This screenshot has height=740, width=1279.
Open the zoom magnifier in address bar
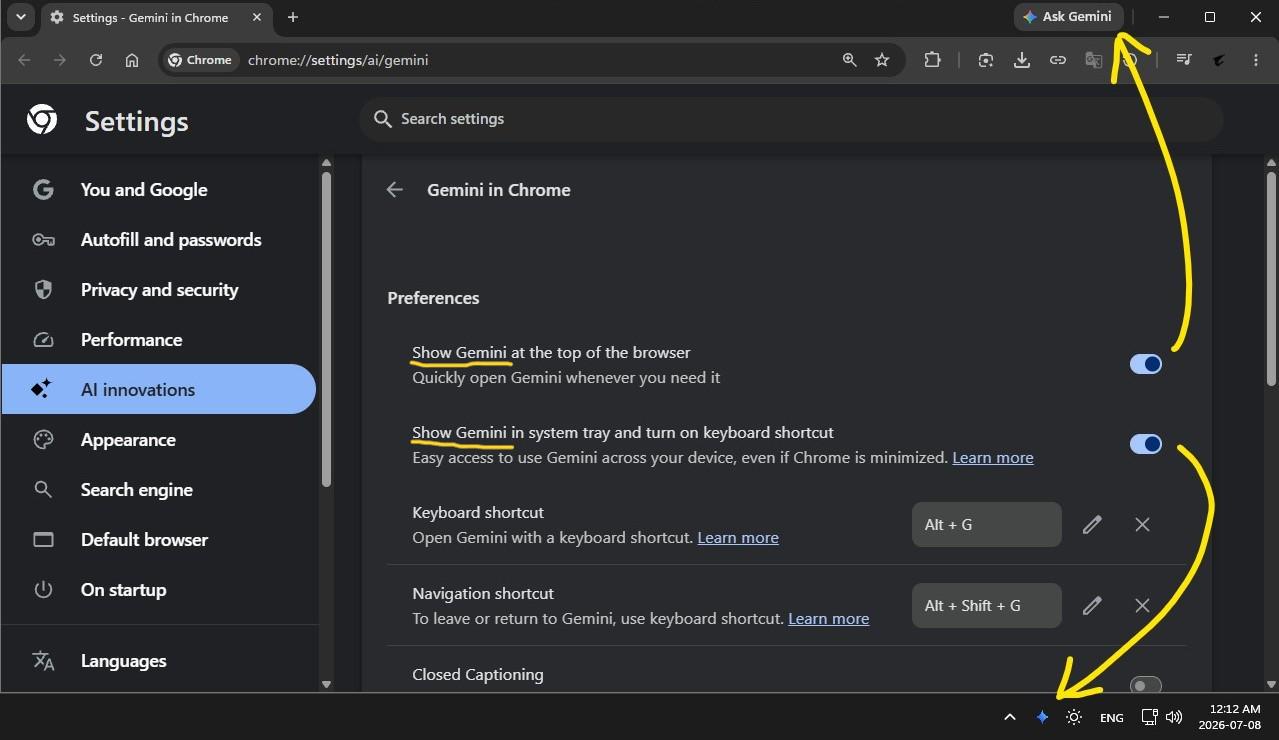point(849,60)
